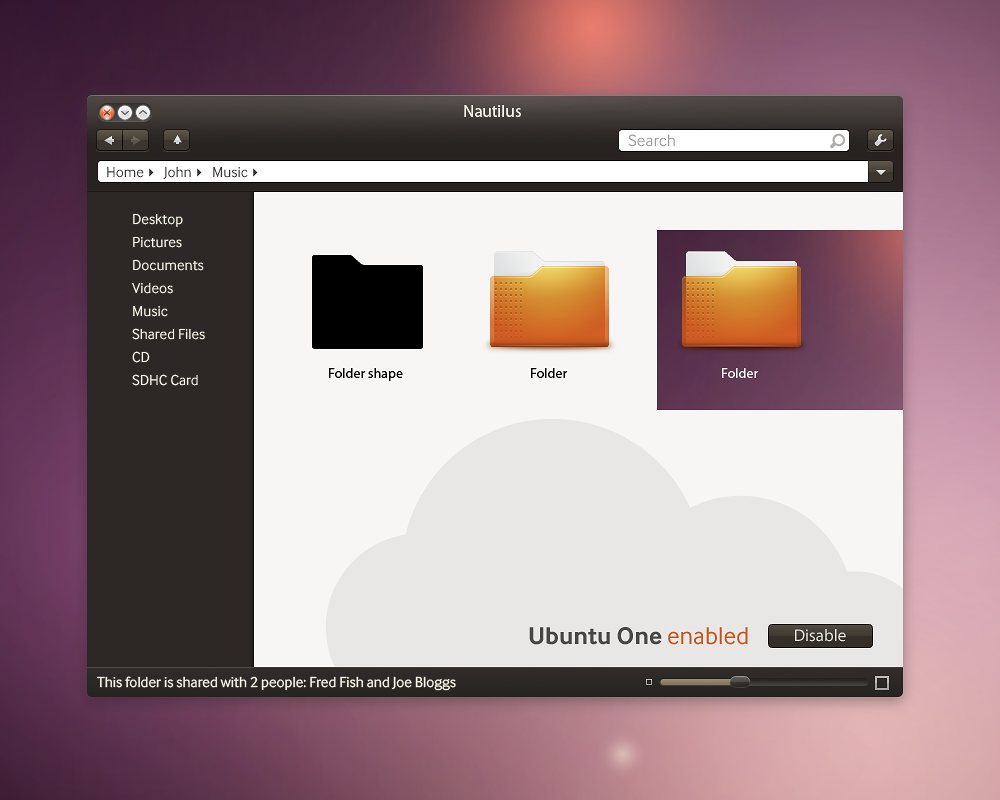Viewport: 1000px width, 800px height.
Task: Click the small zoom-out square icon
Action: click(649, 682)
